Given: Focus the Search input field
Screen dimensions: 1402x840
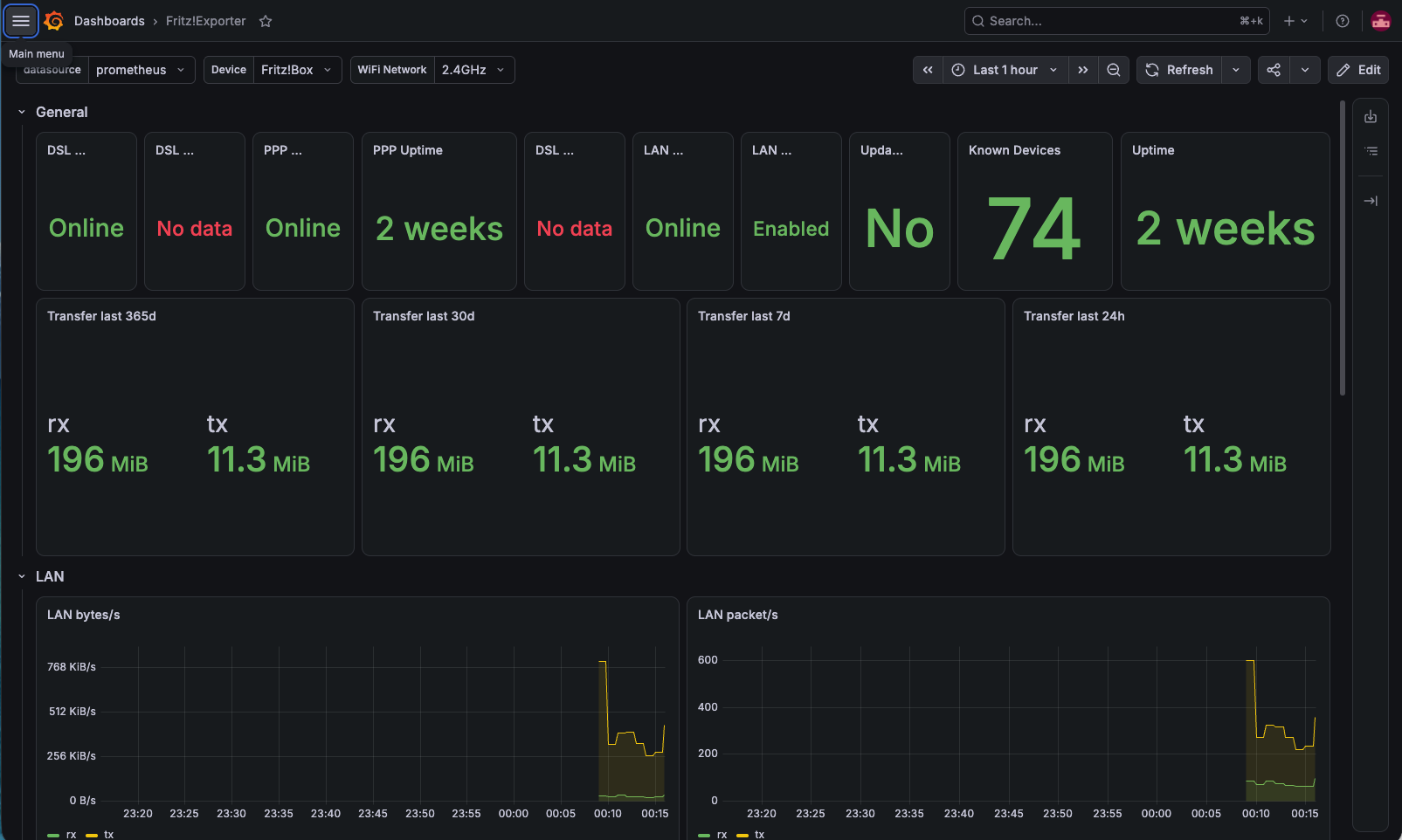Looking at the screenshot, I should [1117, 21].
